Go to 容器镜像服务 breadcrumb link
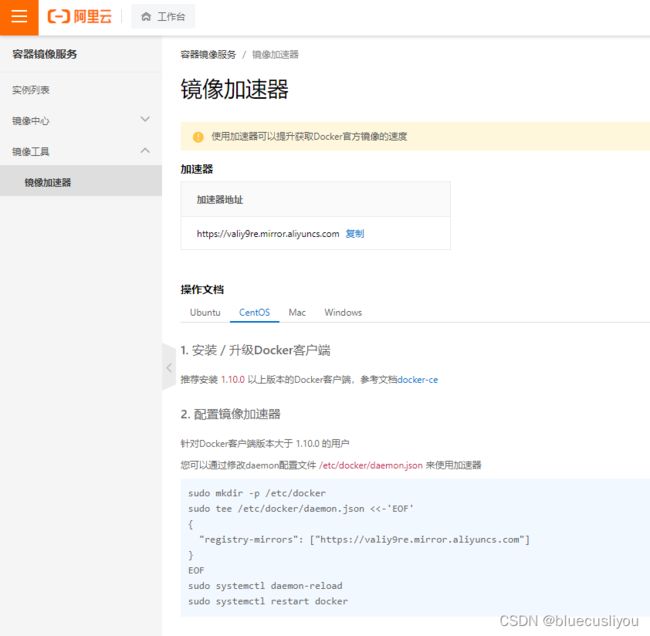650x636 pixels. 208,55
